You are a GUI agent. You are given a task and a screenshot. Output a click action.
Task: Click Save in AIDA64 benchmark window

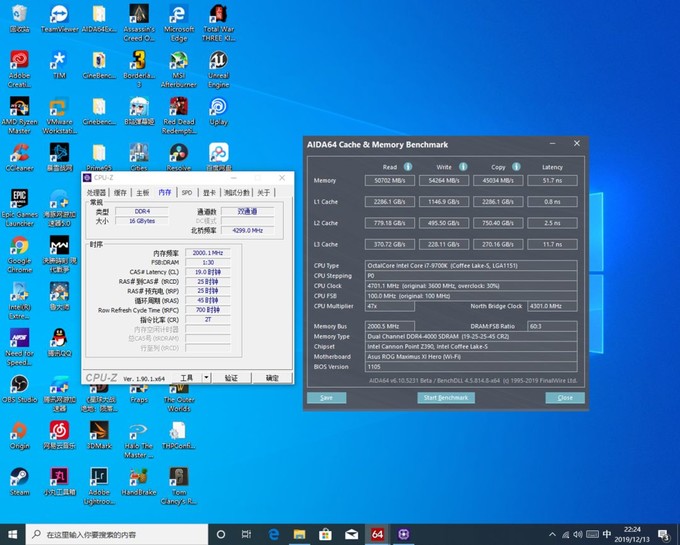327,398
